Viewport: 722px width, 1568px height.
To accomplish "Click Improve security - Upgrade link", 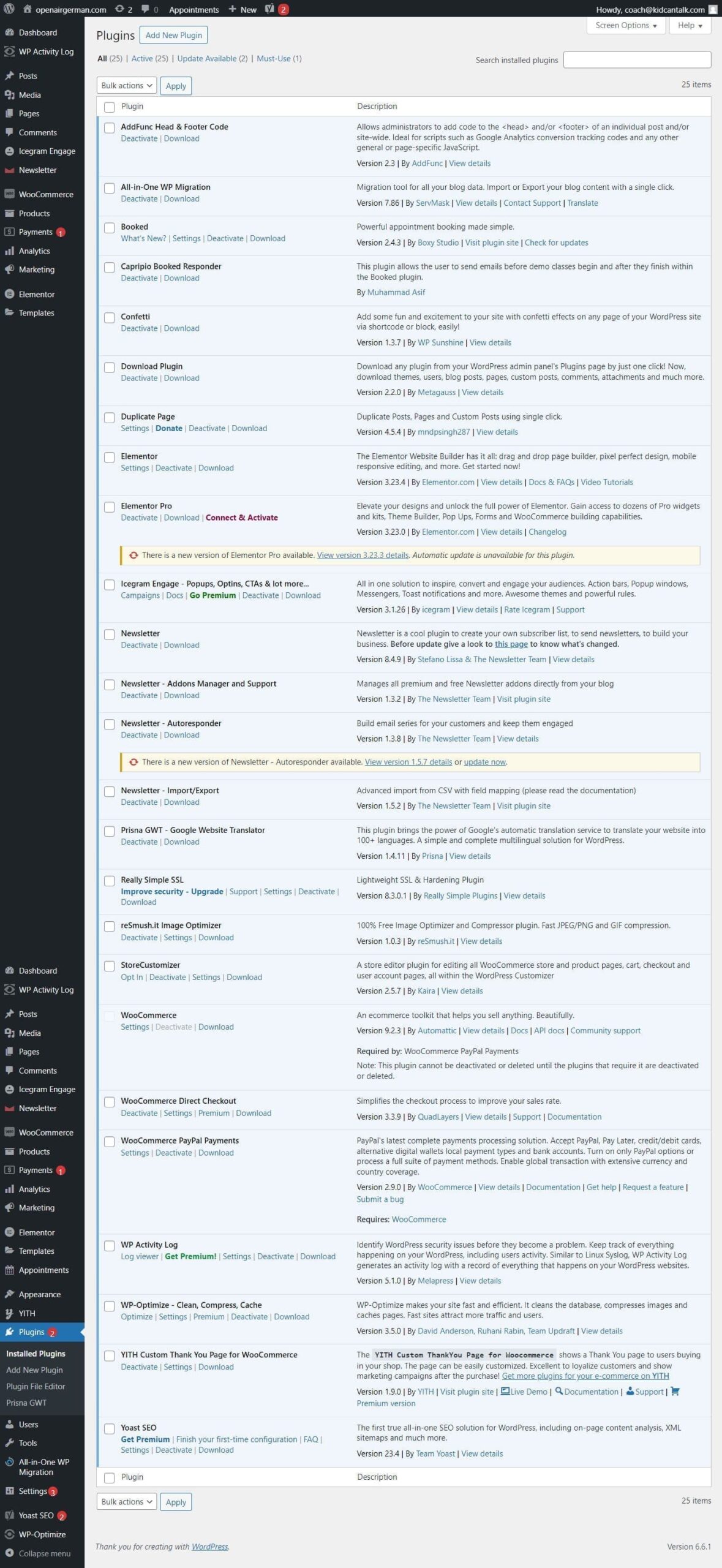I will click(172, 892).
